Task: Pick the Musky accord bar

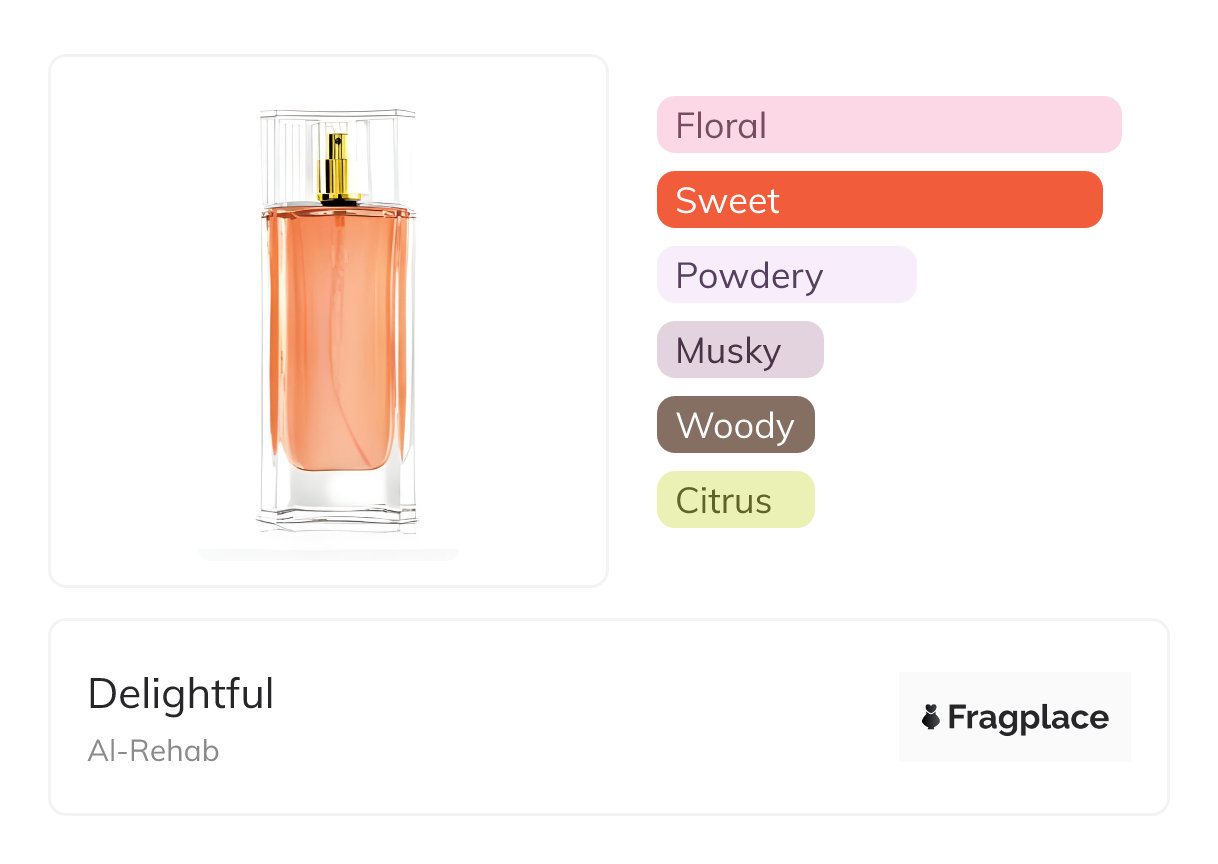Action: (x=740, y=350)
